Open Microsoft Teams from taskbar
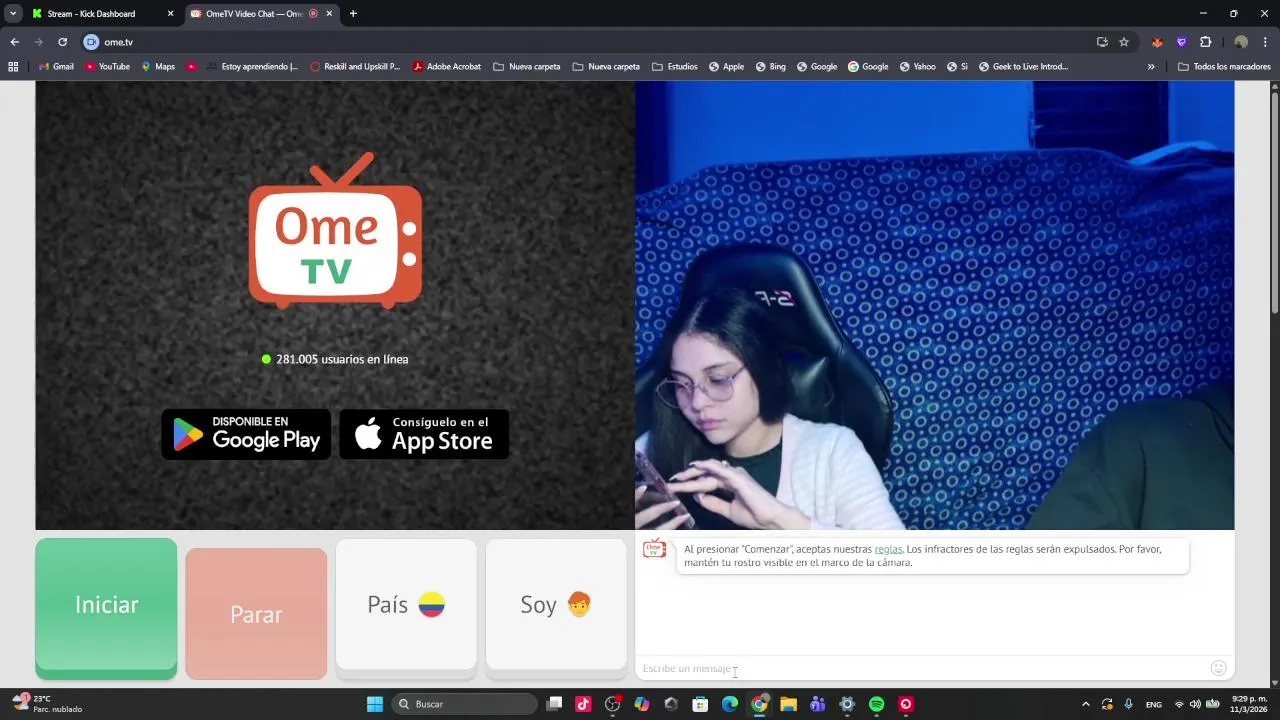Viewport: 1280px width, 720px height. 818,704
